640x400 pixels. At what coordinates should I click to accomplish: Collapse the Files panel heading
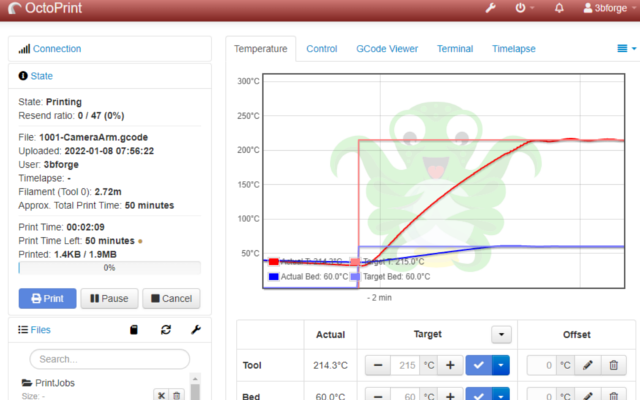[40, 330]
